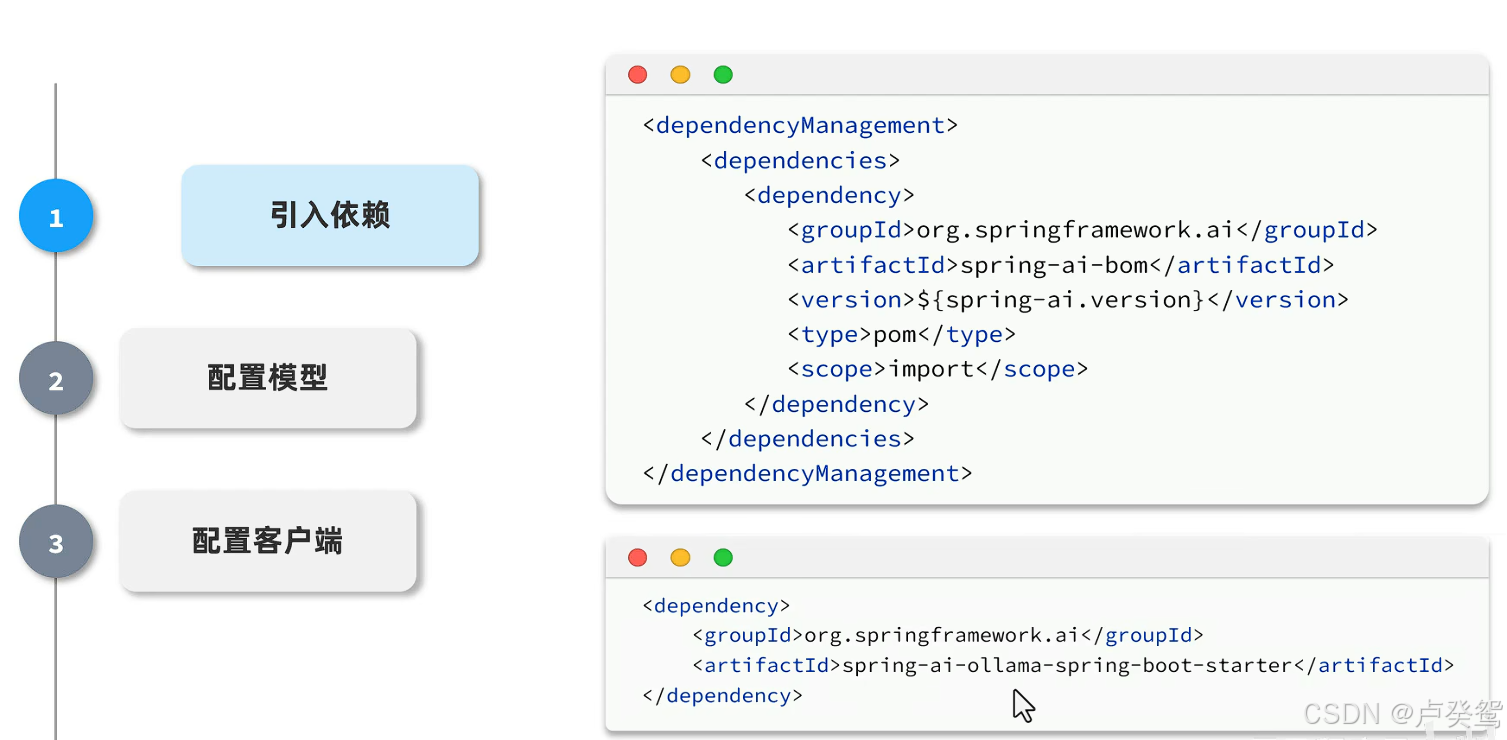The height and width of the screenshot is (740, 1507).
Task: Select the 配置模型 step box
Action: [268, 379]
